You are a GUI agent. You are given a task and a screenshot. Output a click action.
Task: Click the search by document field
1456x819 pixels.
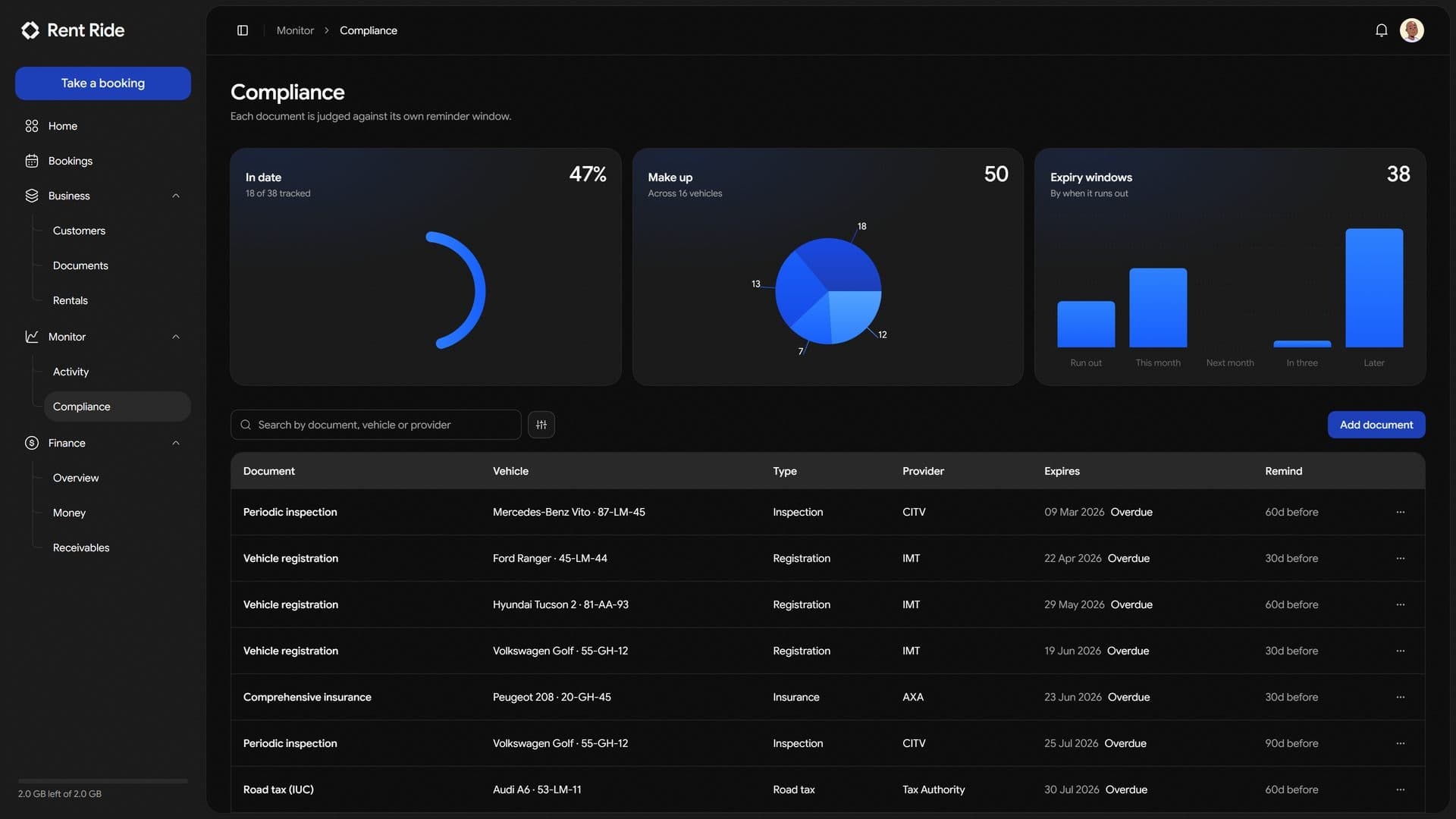[375, 425]
